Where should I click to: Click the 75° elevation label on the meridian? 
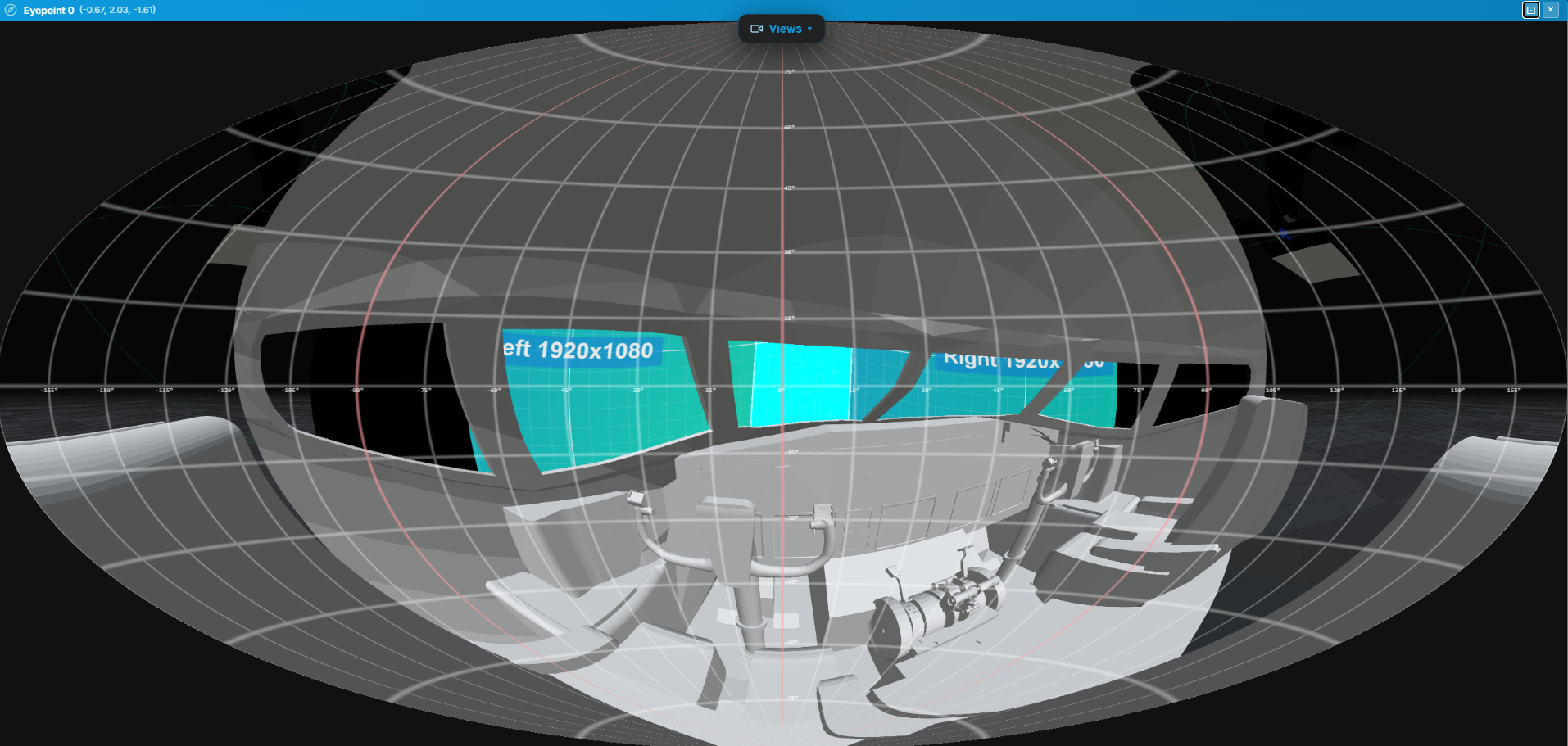click(789, 72)
